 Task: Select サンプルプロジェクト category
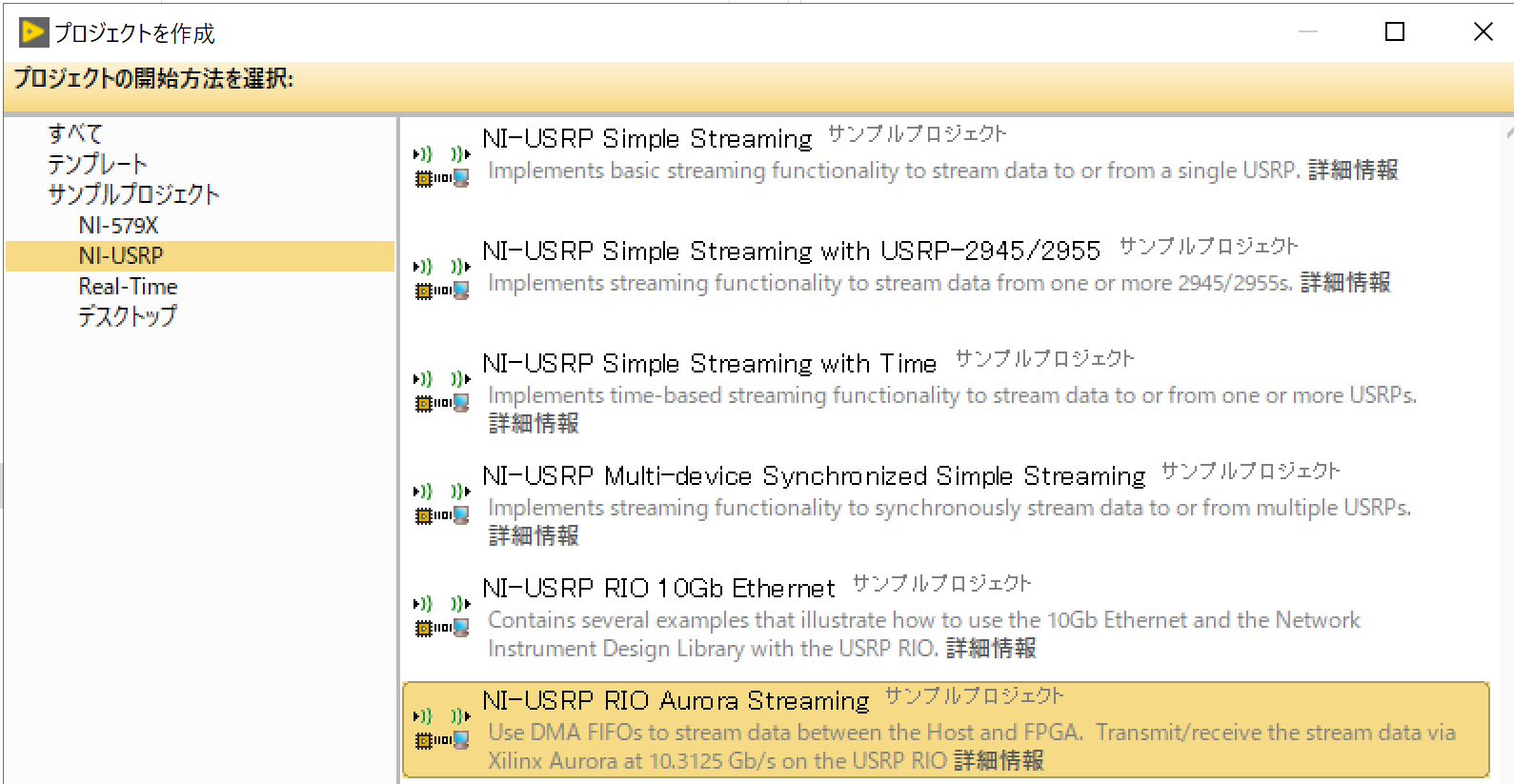(x=133, y=194)
